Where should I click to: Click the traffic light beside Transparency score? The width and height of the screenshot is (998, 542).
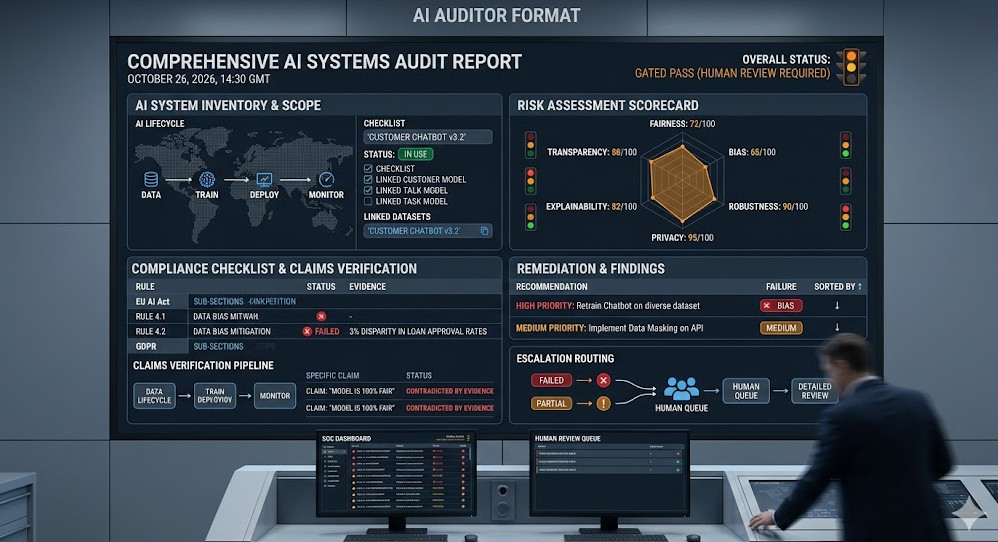(530, 145)
